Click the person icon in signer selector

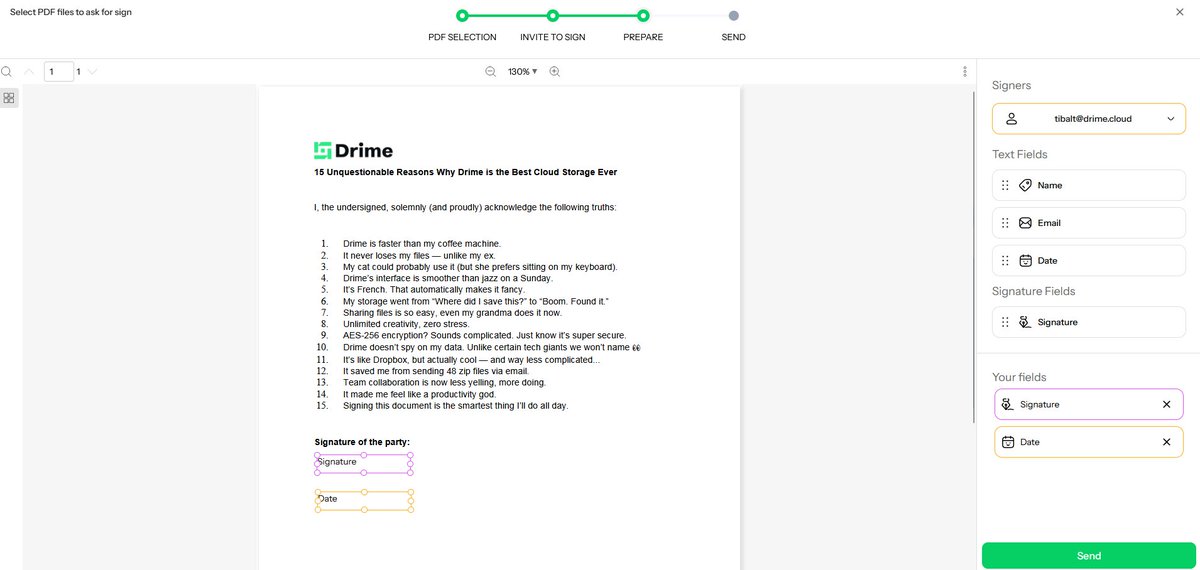[x=1011, y=119]
